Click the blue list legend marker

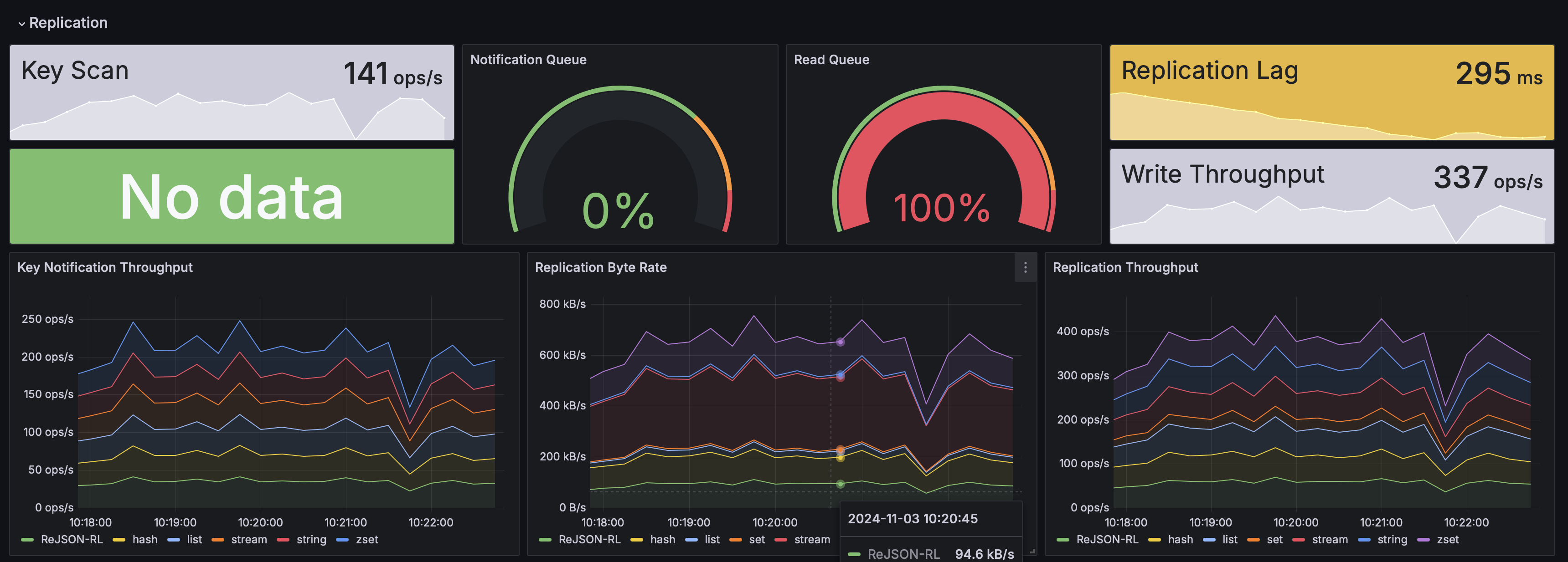(x=173, y=540)
